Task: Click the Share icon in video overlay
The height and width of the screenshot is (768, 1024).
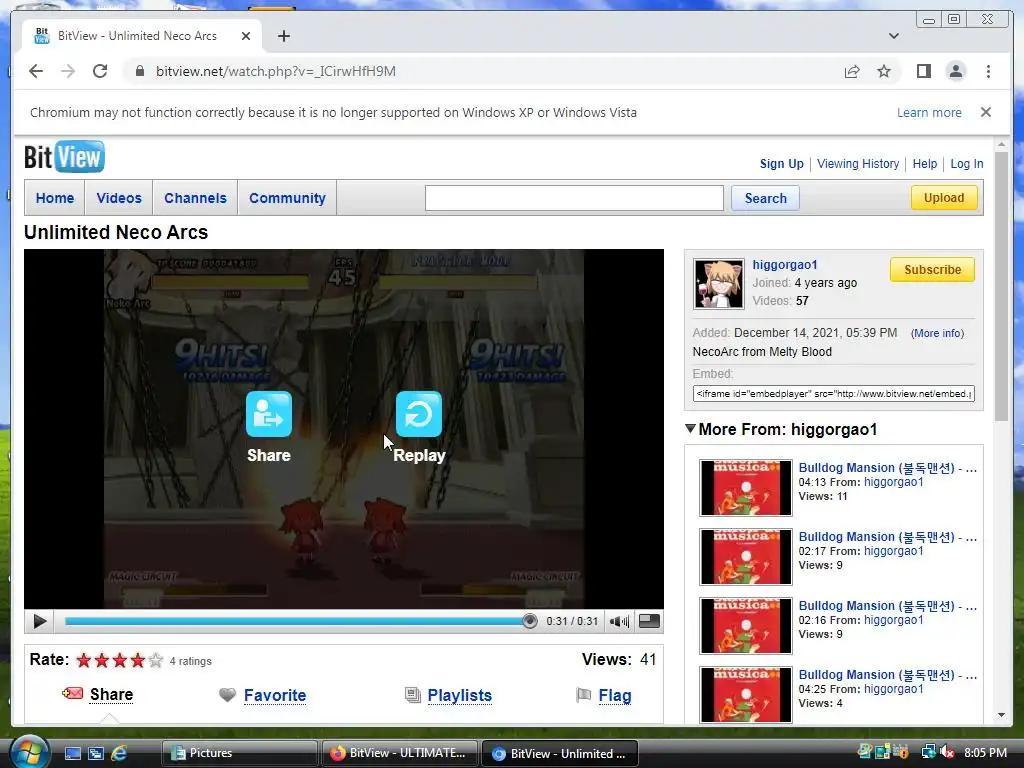Action: coord(268,414)
